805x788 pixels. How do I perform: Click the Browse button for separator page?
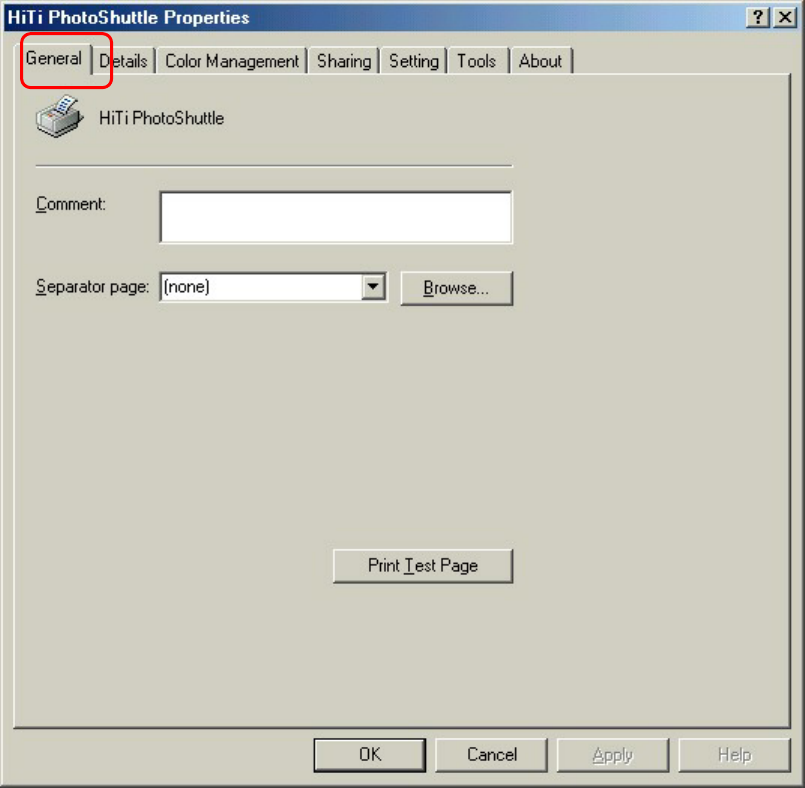coord(456,288)
